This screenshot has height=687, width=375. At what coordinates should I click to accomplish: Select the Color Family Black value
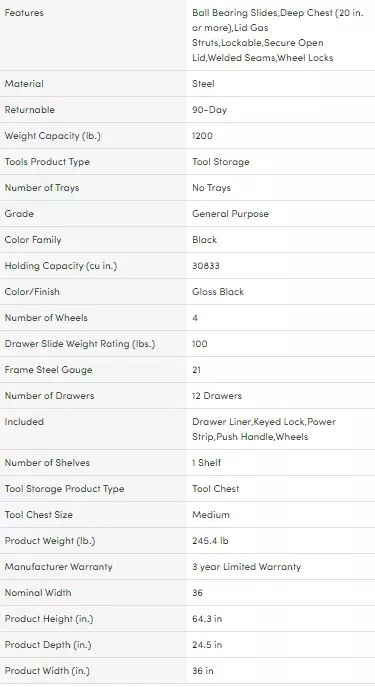(205, 240)
